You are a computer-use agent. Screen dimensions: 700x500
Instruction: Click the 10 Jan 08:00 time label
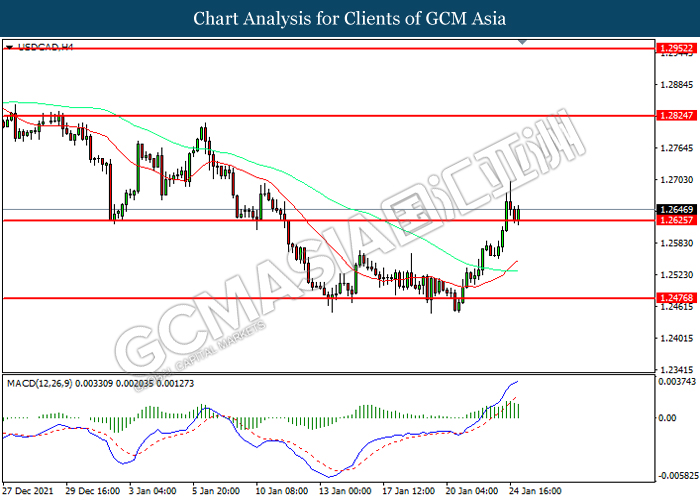281,491
